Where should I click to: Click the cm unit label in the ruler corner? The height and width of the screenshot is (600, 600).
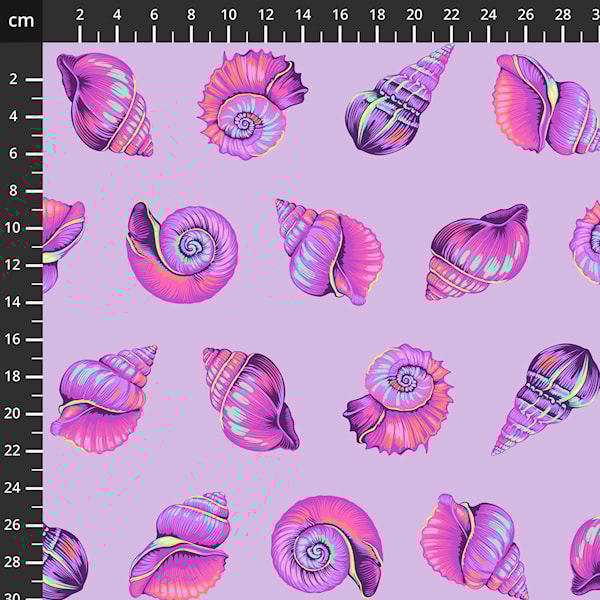[x=21, y=20]
